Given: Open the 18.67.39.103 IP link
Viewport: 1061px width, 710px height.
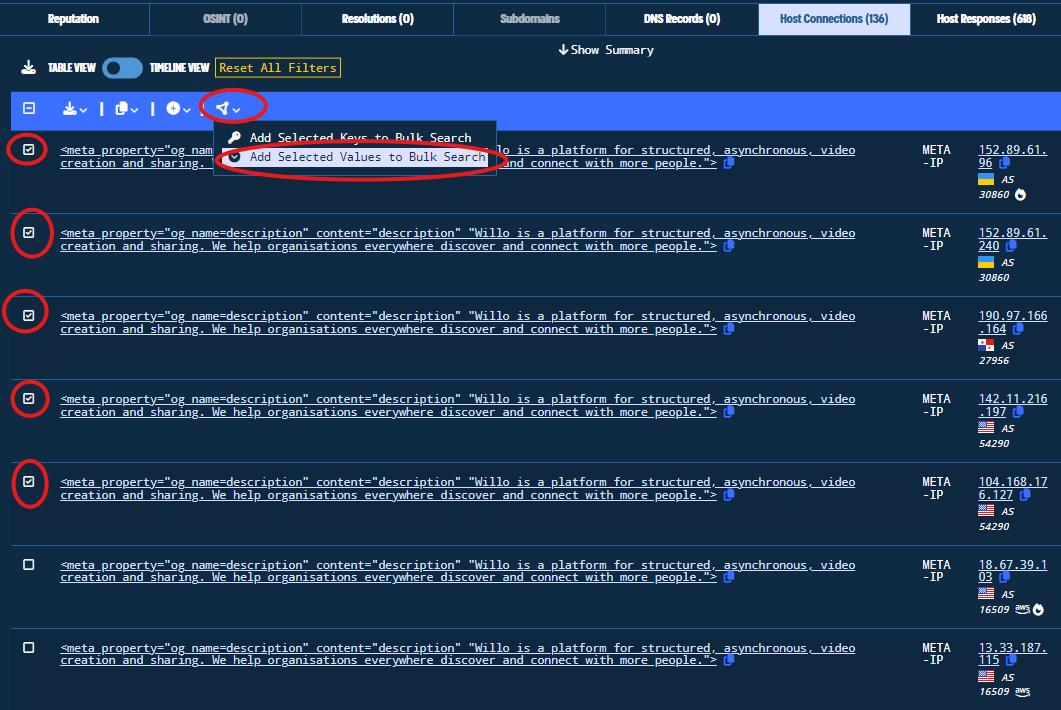Looking at the screenshot, I should pos(1012,571).
